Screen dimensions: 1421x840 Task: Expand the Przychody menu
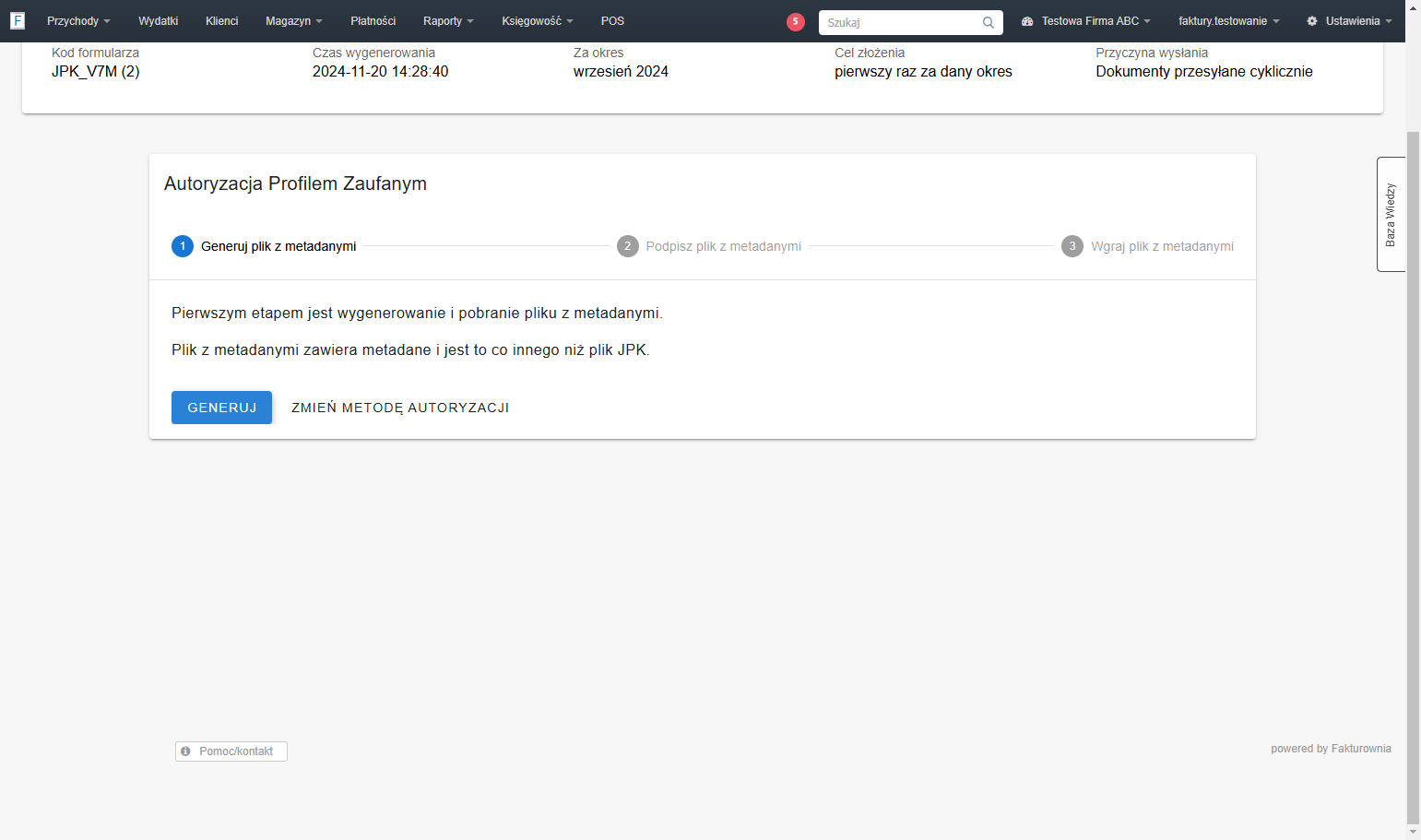(78, 21)
